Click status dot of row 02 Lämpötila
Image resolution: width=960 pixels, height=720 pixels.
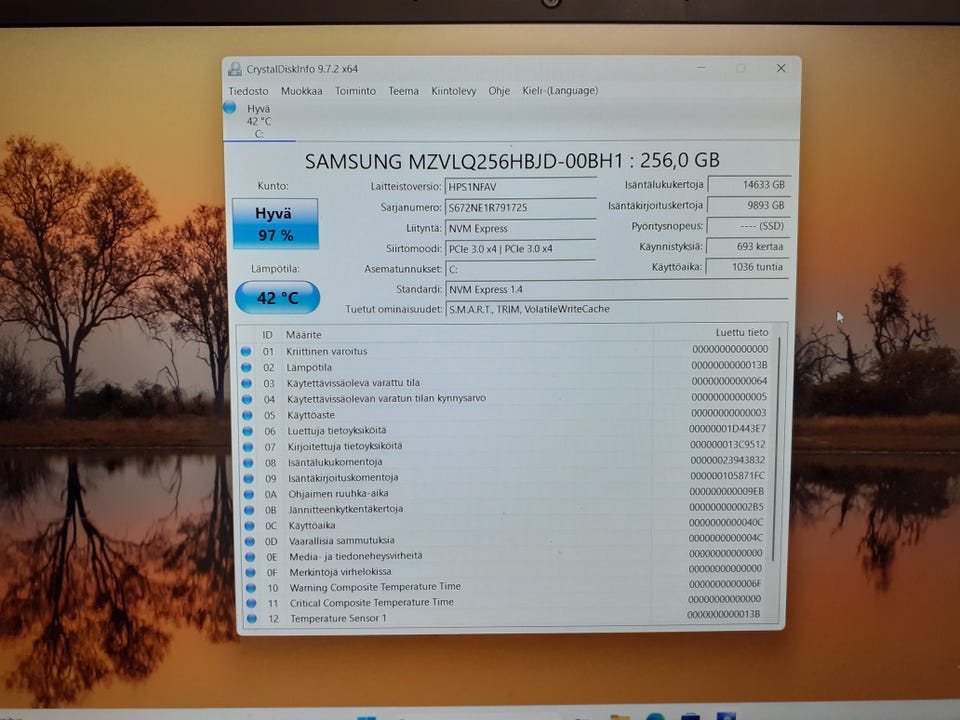[x=246, y=367]
